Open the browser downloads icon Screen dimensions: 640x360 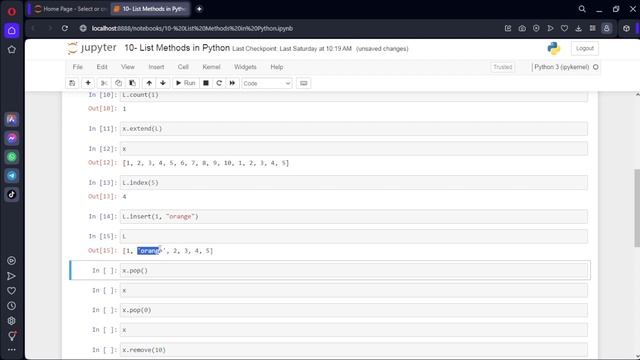[578, 28]
